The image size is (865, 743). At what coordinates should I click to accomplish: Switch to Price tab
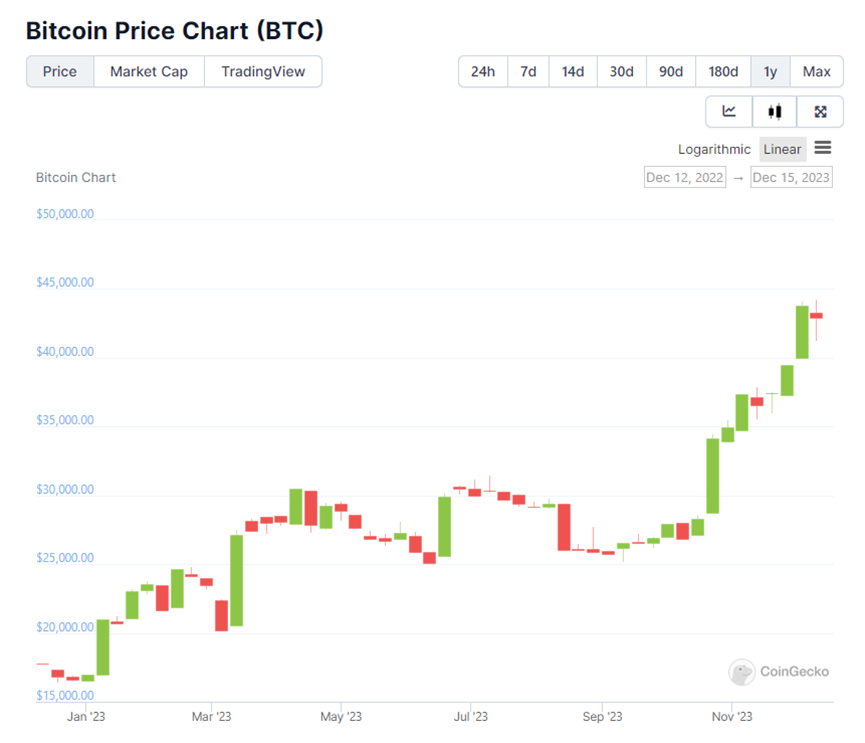click(x=60, y=72)
